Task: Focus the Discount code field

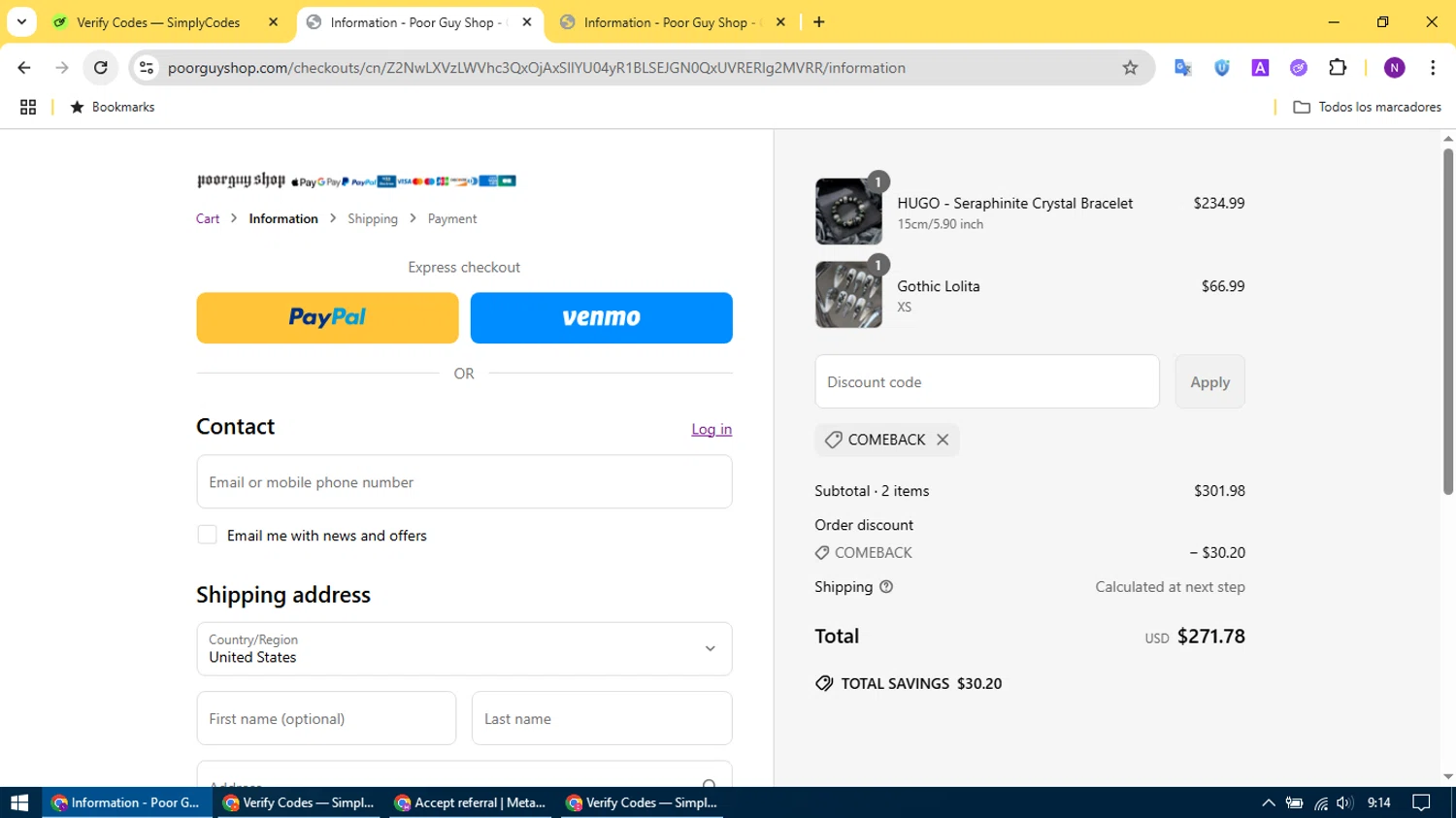Action: pos(987,381)
